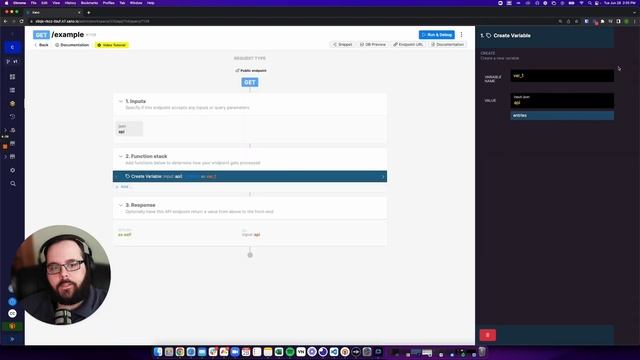Open Google Chrome in the Dock
The width and height of the screenshot is (640, 360).
coord(180,352)
